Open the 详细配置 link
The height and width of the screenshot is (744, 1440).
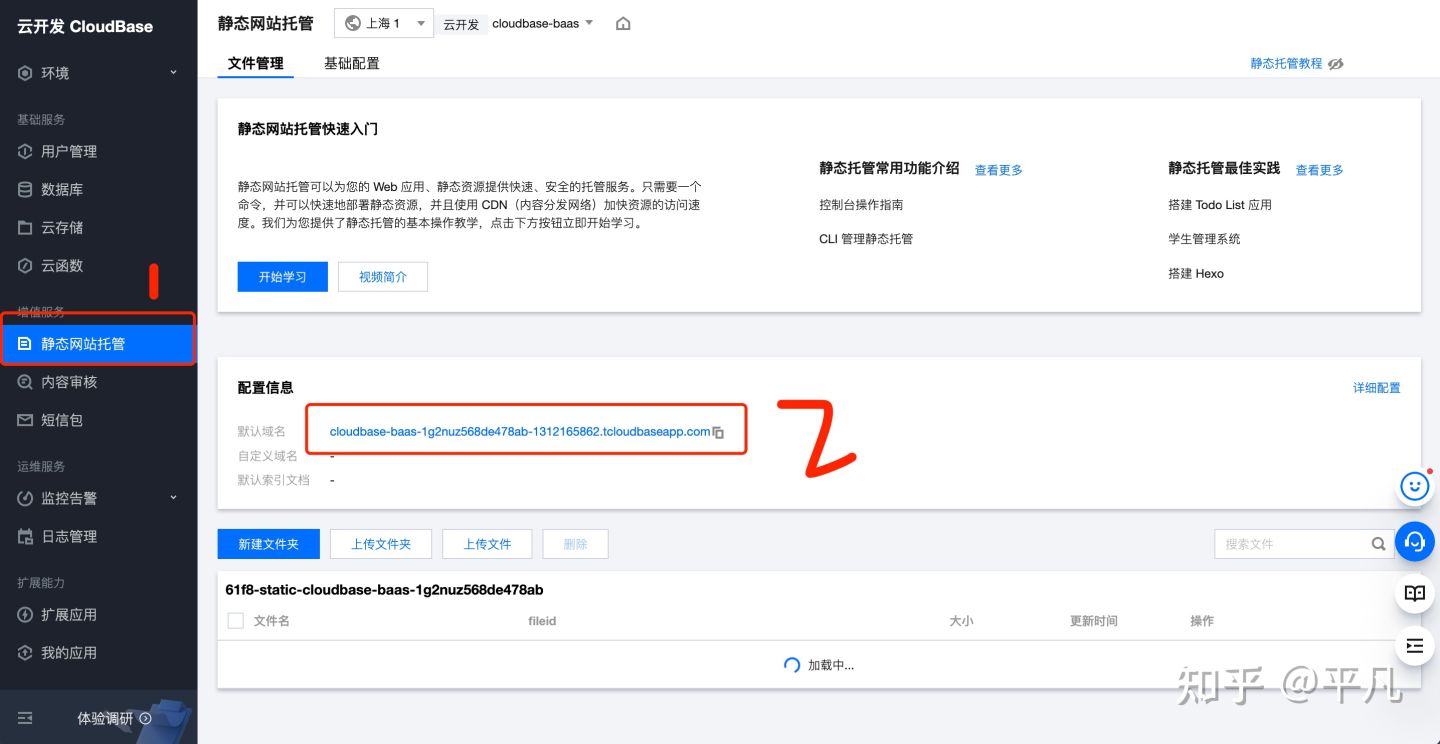pos(1377,387)
